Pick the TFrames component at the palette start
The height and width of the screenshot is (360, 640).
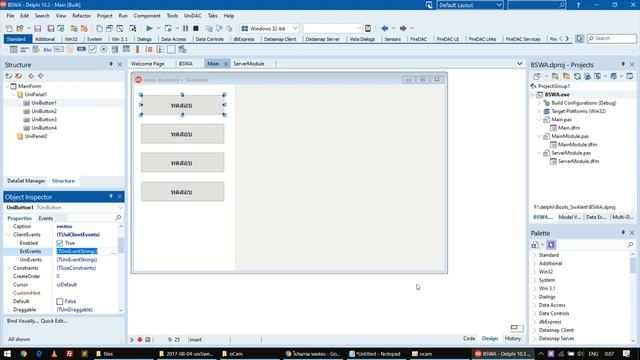point(13,49)
